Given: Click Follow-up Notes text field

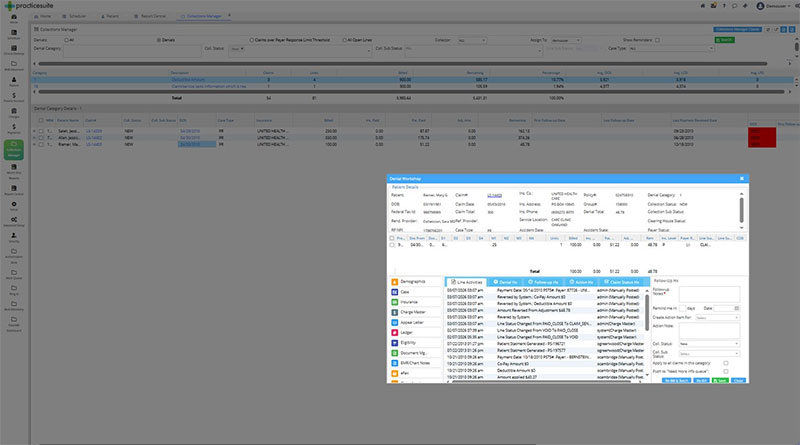Looking at the screenshot, I should 709,294.
